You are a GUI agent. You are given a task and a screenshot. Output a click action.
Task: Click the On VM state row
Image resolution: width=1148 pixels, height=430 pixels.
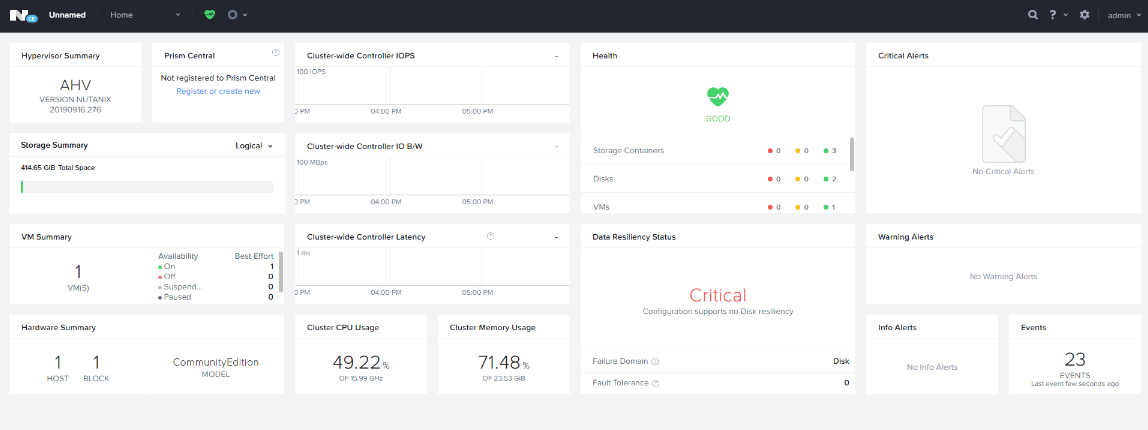pos(216,267)
